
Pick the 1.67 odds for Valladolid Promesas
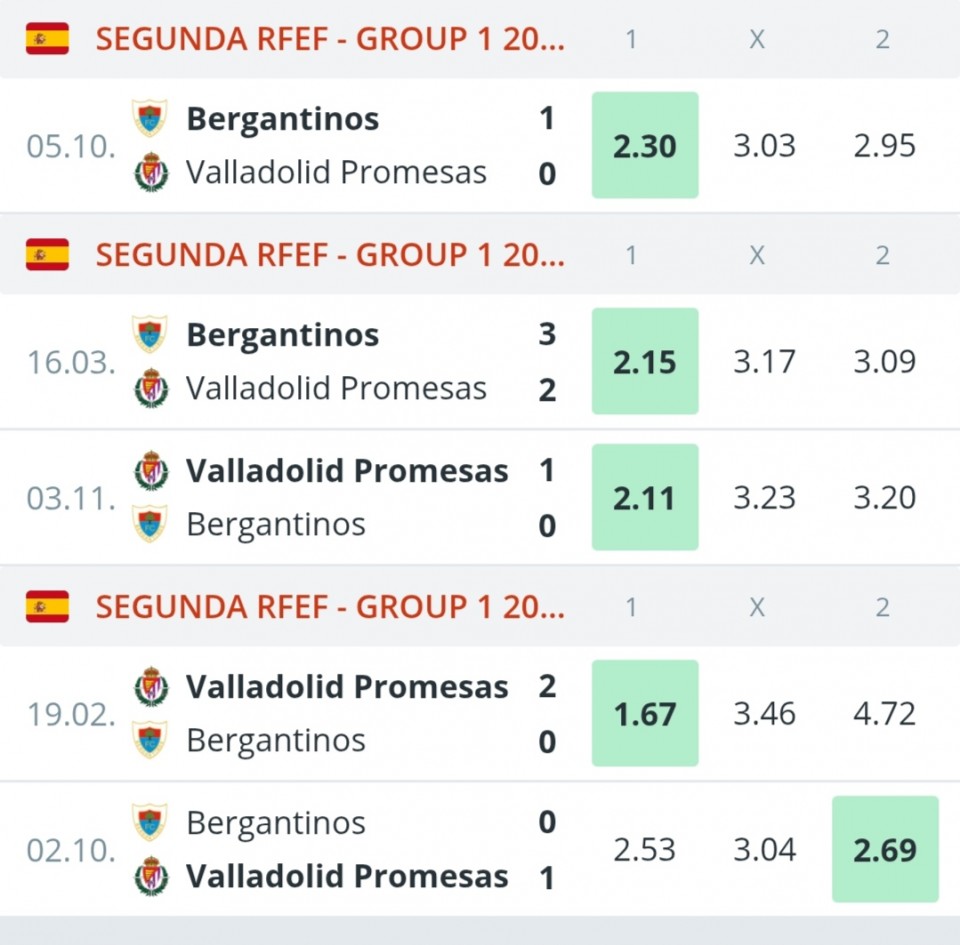pos(645,714)
